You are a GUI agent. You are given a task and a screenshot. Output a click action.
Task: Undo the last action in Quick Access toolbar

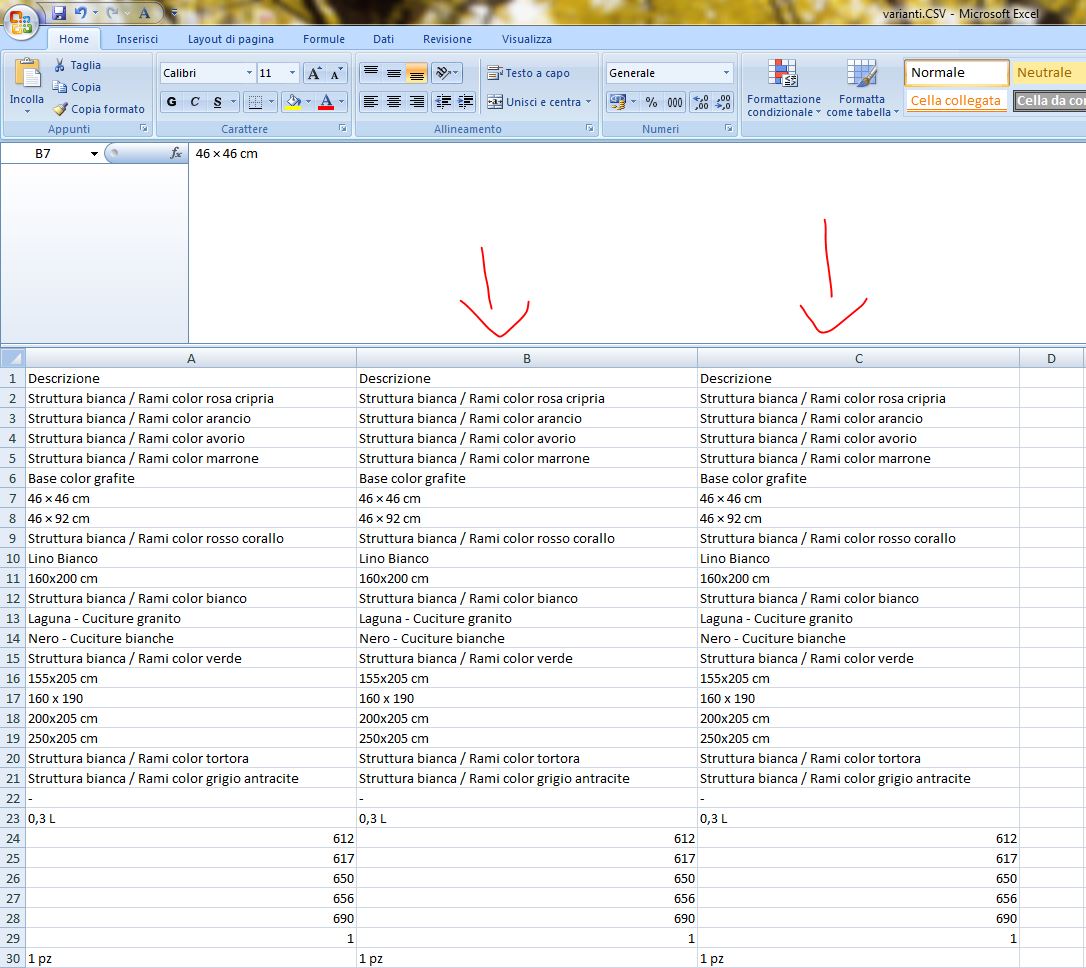[x=80, y=12]
